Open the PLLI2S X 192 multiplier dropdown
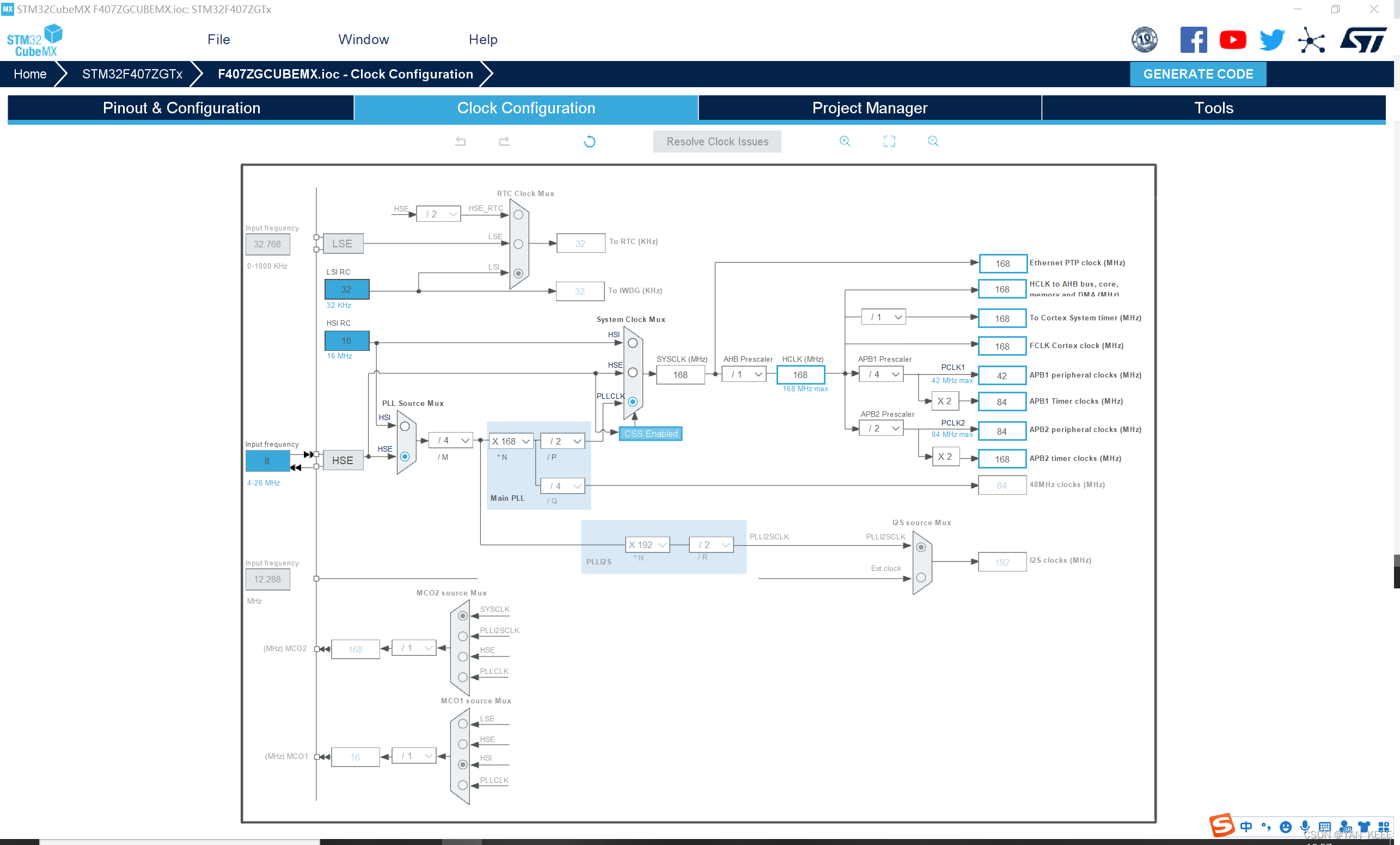The height and width of the screenshot is (845, 1400). tap(647, 545)
